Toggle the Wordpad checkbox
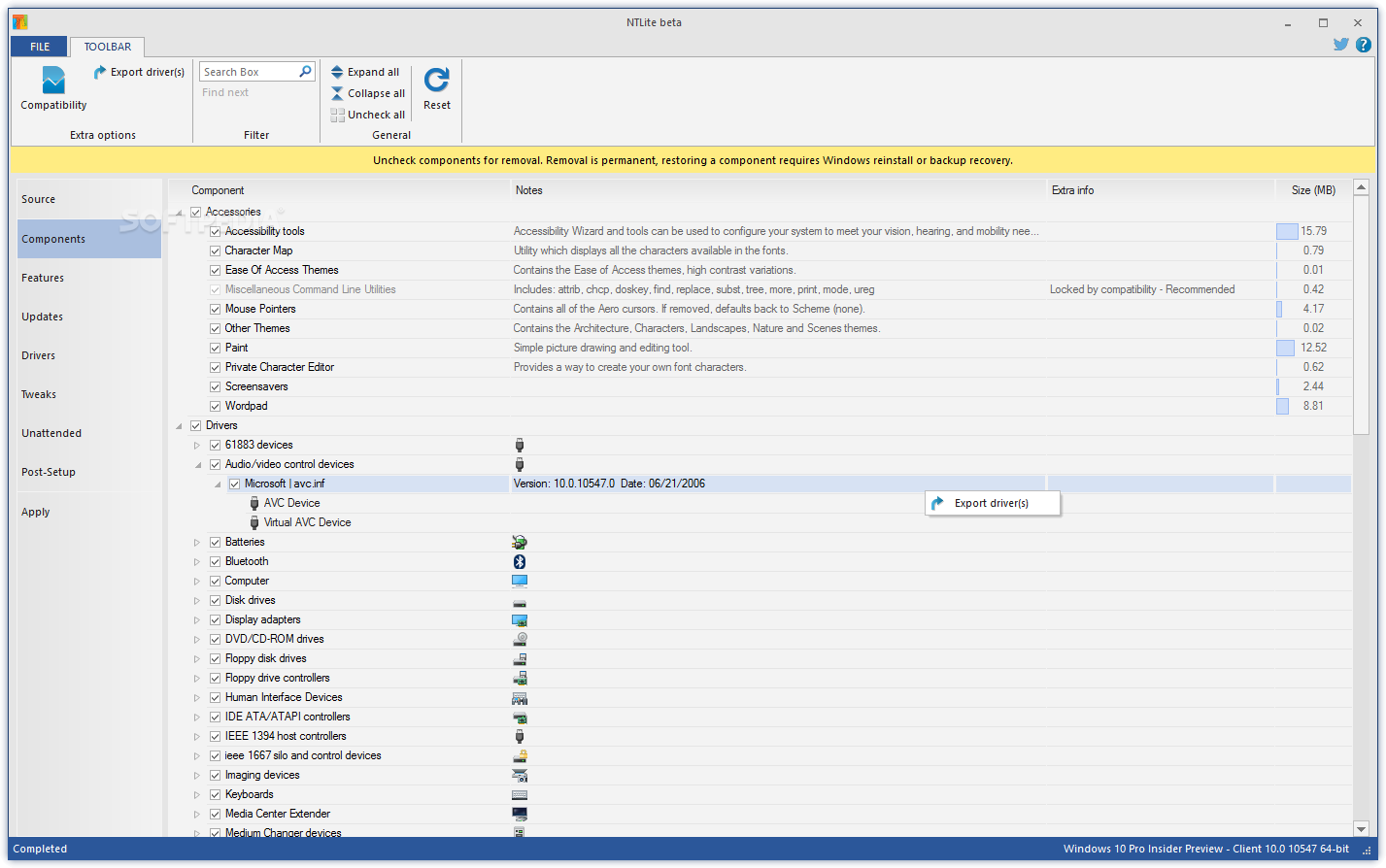 point(216,406)
